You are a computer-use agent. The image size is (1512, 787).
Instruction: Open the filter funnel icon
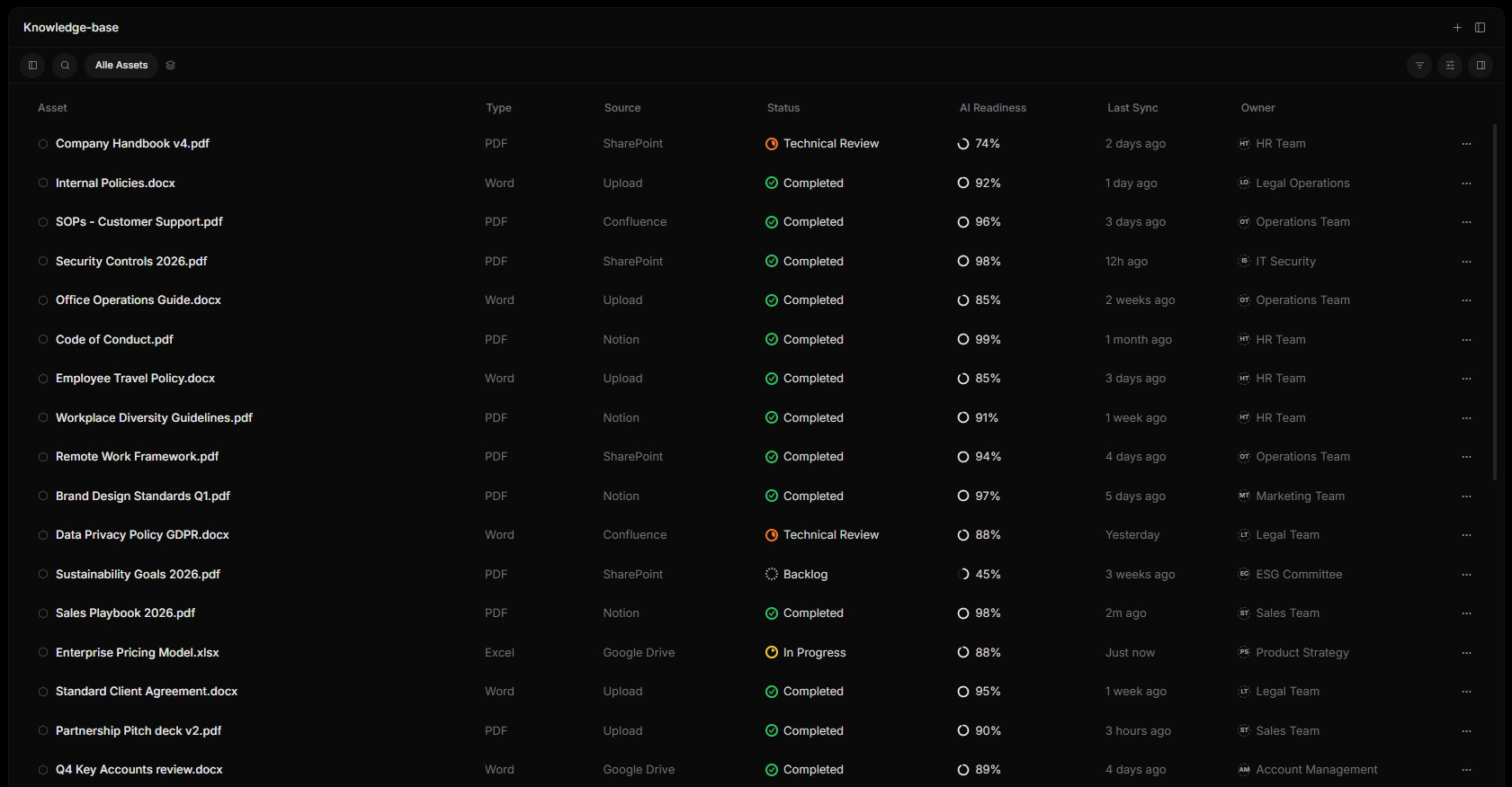click(1419, 66)
